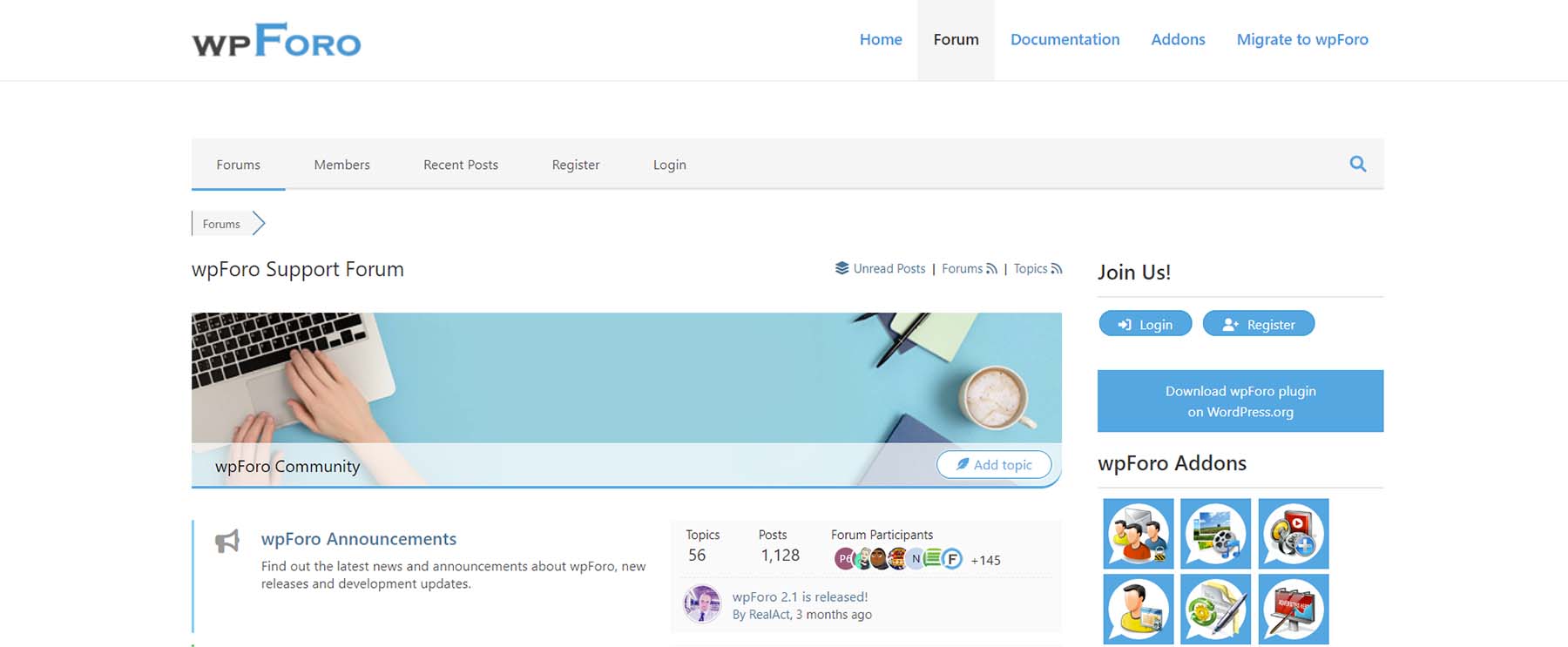Switch to the Forums tab
Viewport: 1568px width, 647px height.
(238, 165)
